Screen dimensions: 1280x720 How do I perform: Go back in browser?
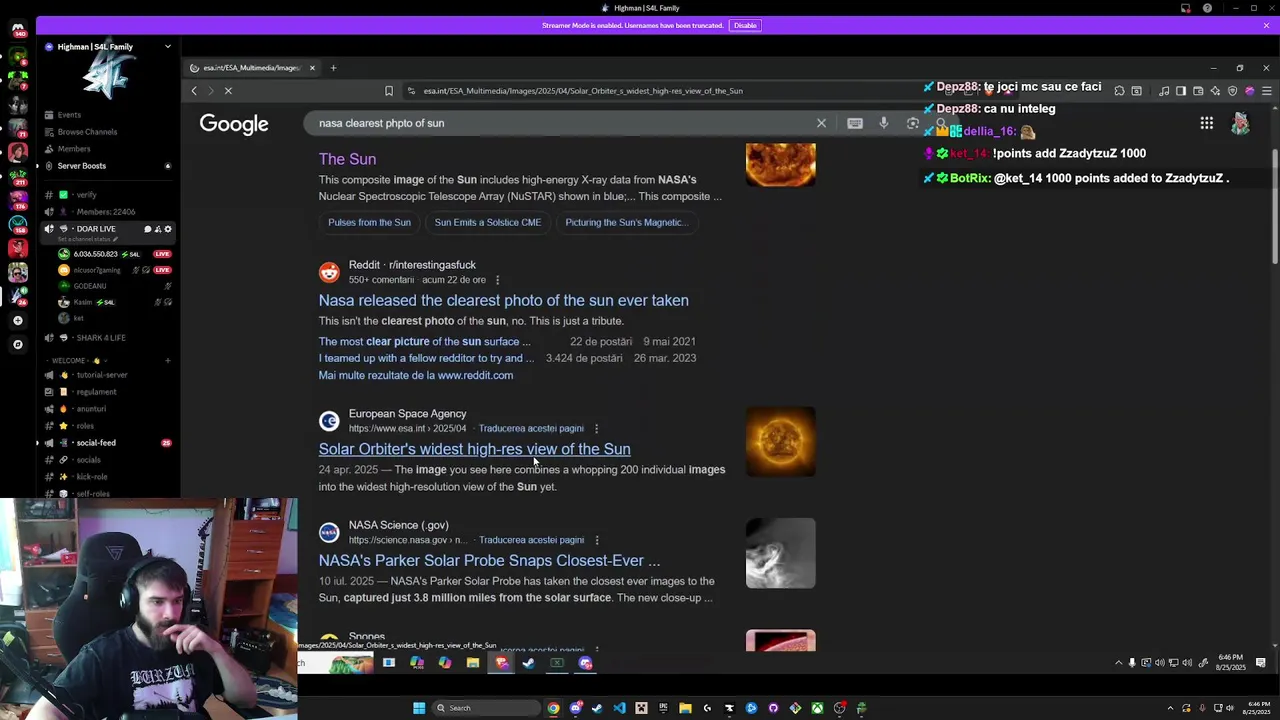pos(194,91)
